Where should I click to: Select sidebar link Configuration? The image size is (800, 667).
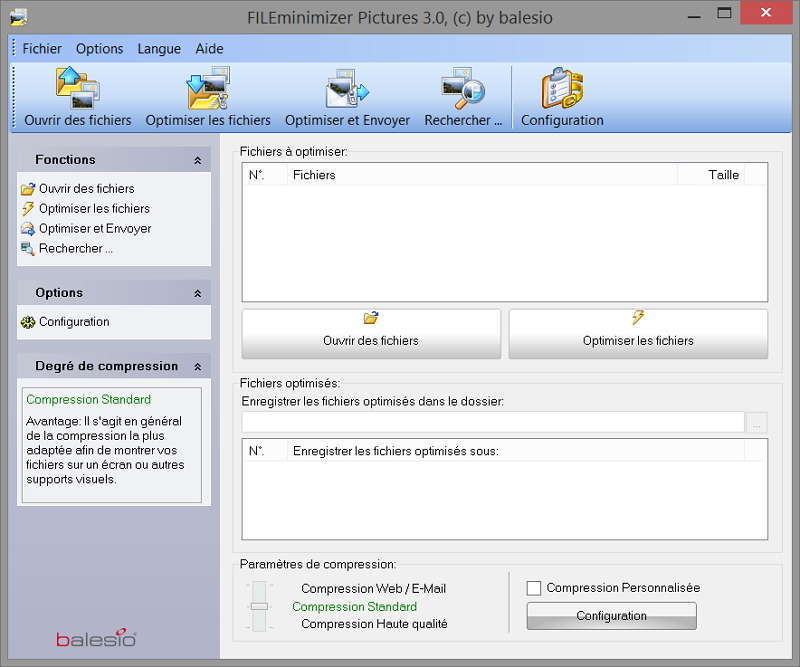[x=74, y=322]
